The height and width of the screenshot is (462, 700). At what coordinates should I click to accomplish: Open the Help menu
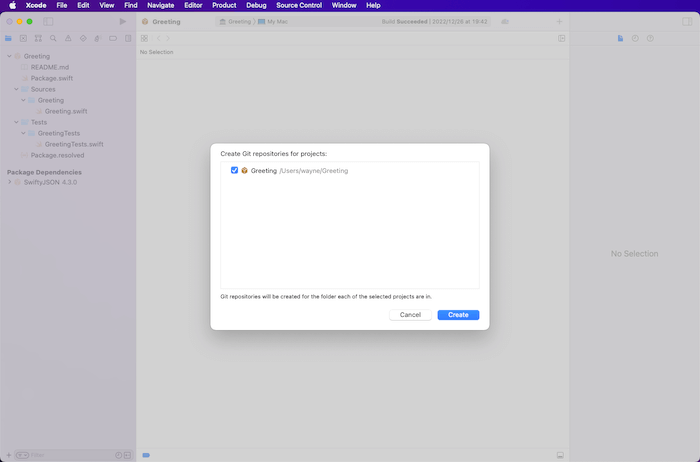373,5
